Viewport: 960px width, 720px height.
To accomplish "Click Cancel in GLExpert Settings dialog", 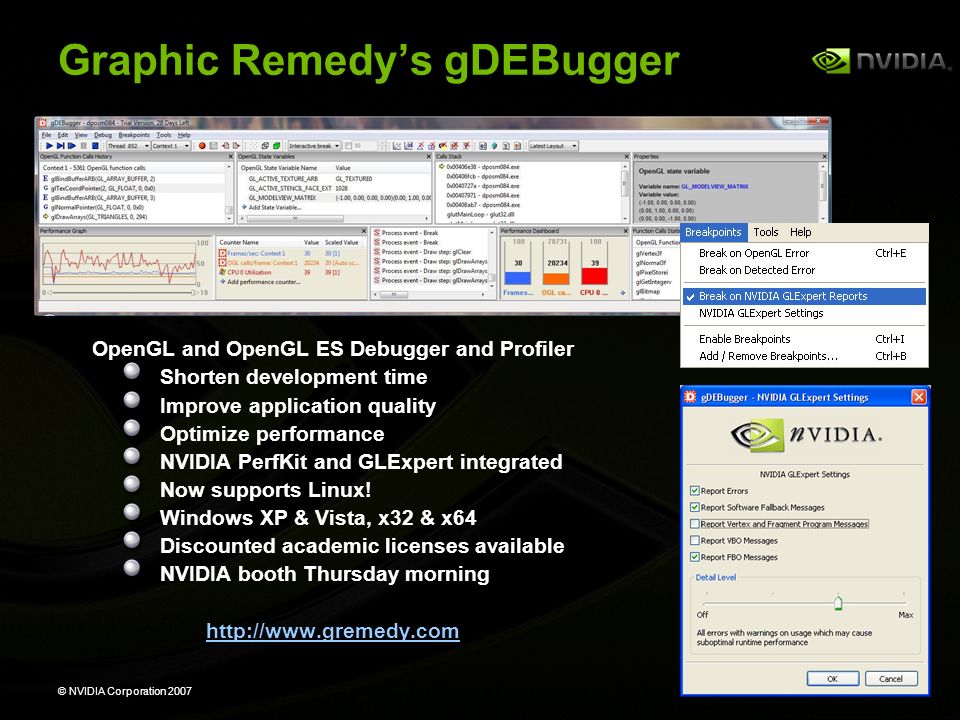I will [x=891, y=678].
